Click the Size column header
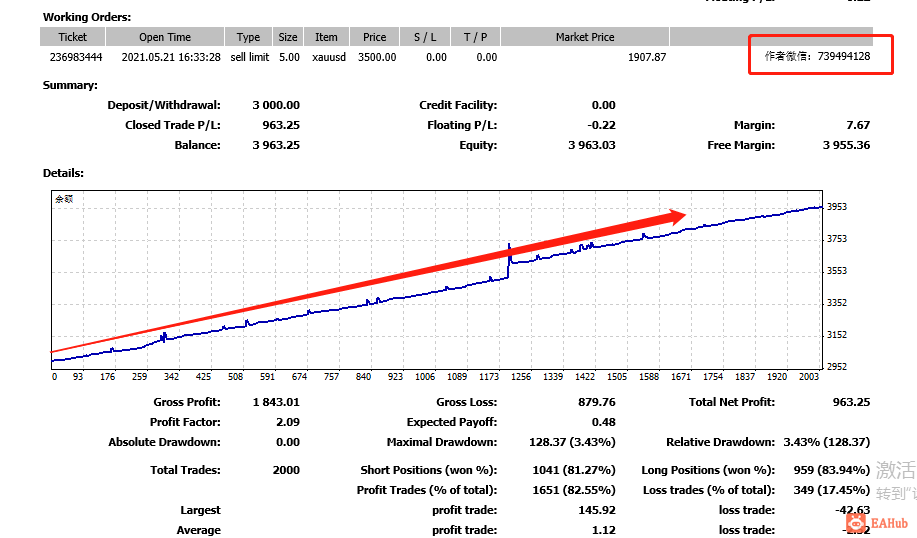The image size is (917, 538). pos(288,37)
